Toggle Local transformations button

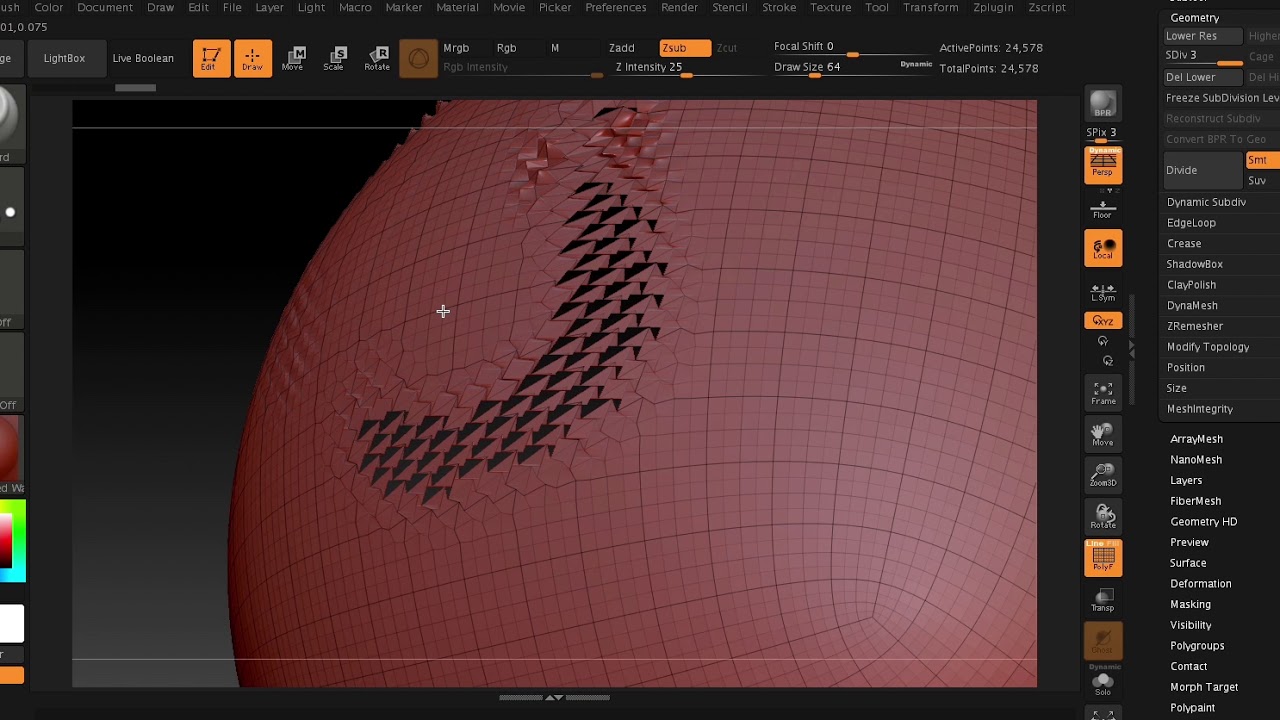[x=1103, y=248]
